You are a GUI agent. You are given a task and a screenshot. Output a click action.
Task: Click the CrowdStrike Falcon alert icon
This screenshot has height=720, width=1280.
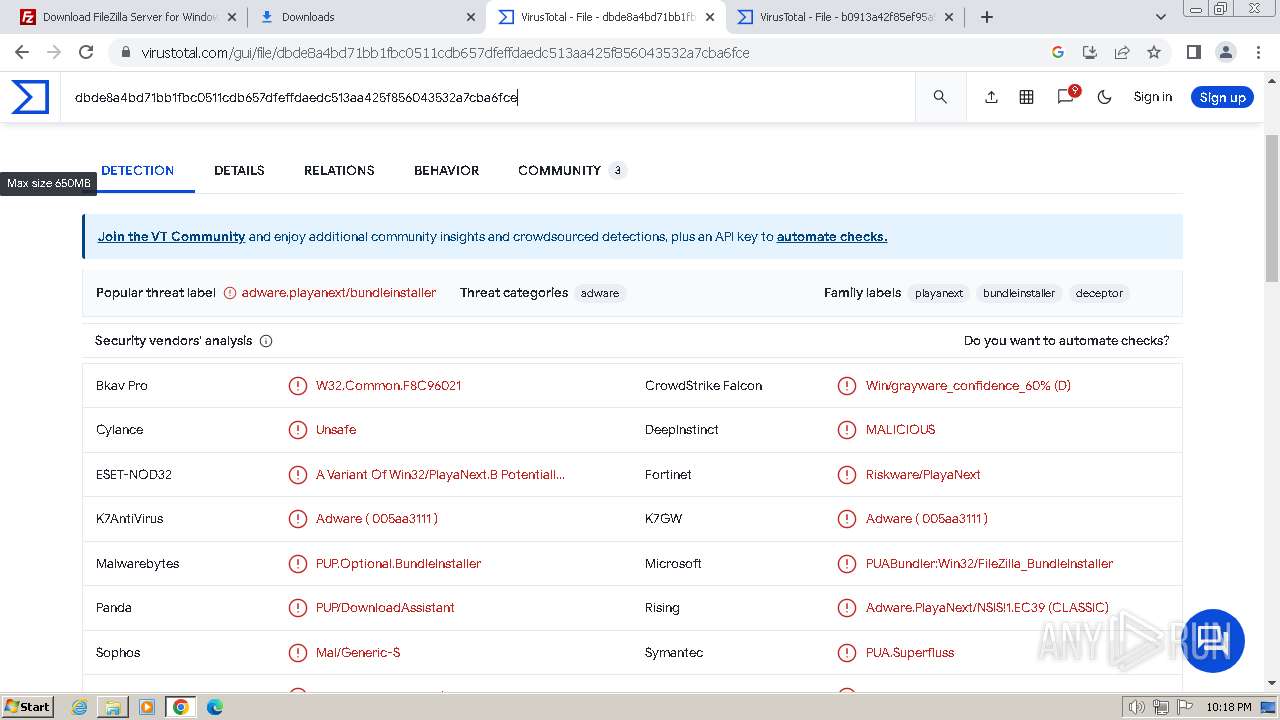(x=847, y=386)
